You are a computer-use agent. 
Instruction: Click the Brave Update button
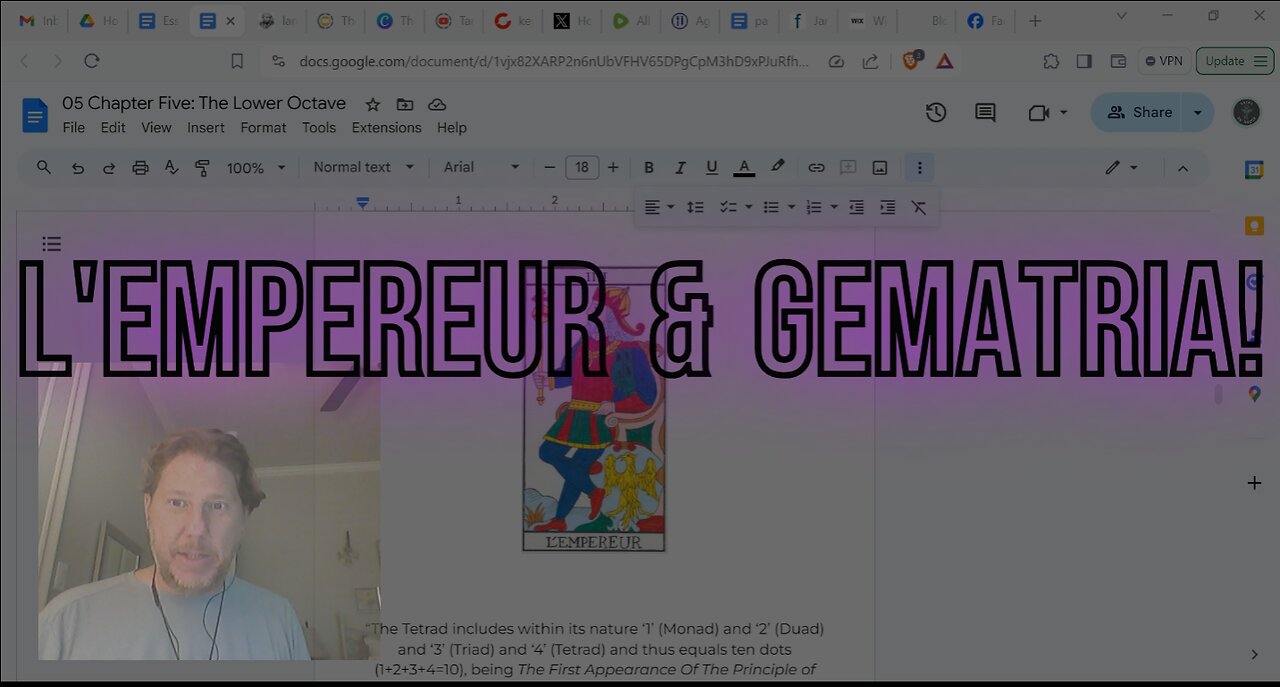pos(1234,61)
